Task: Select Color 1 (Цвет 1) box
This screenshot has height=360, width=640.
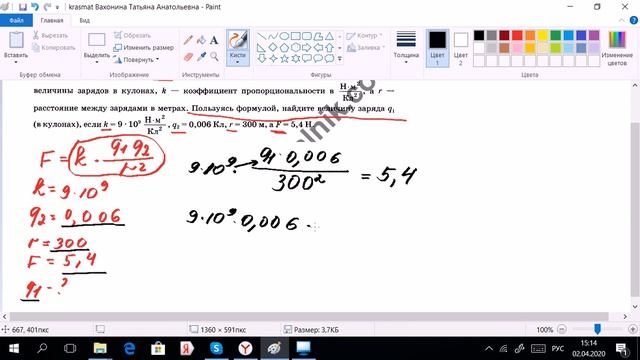Action: [x=437, y=48]
